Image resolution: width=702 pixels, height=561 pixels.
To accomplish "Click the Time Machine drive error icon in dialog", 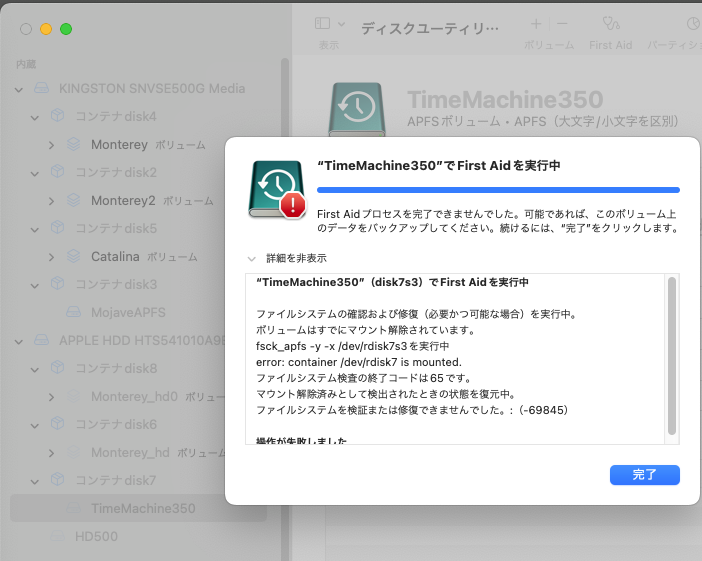I will point(277,189).
